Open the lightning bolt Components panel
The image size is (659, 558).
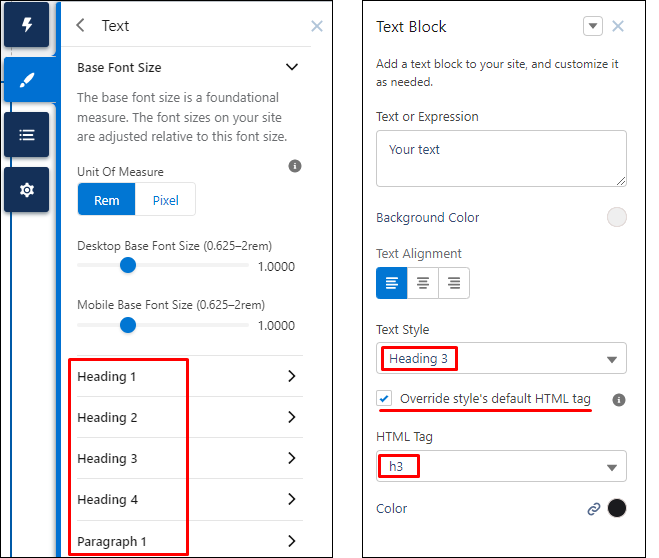pos(26,25)
